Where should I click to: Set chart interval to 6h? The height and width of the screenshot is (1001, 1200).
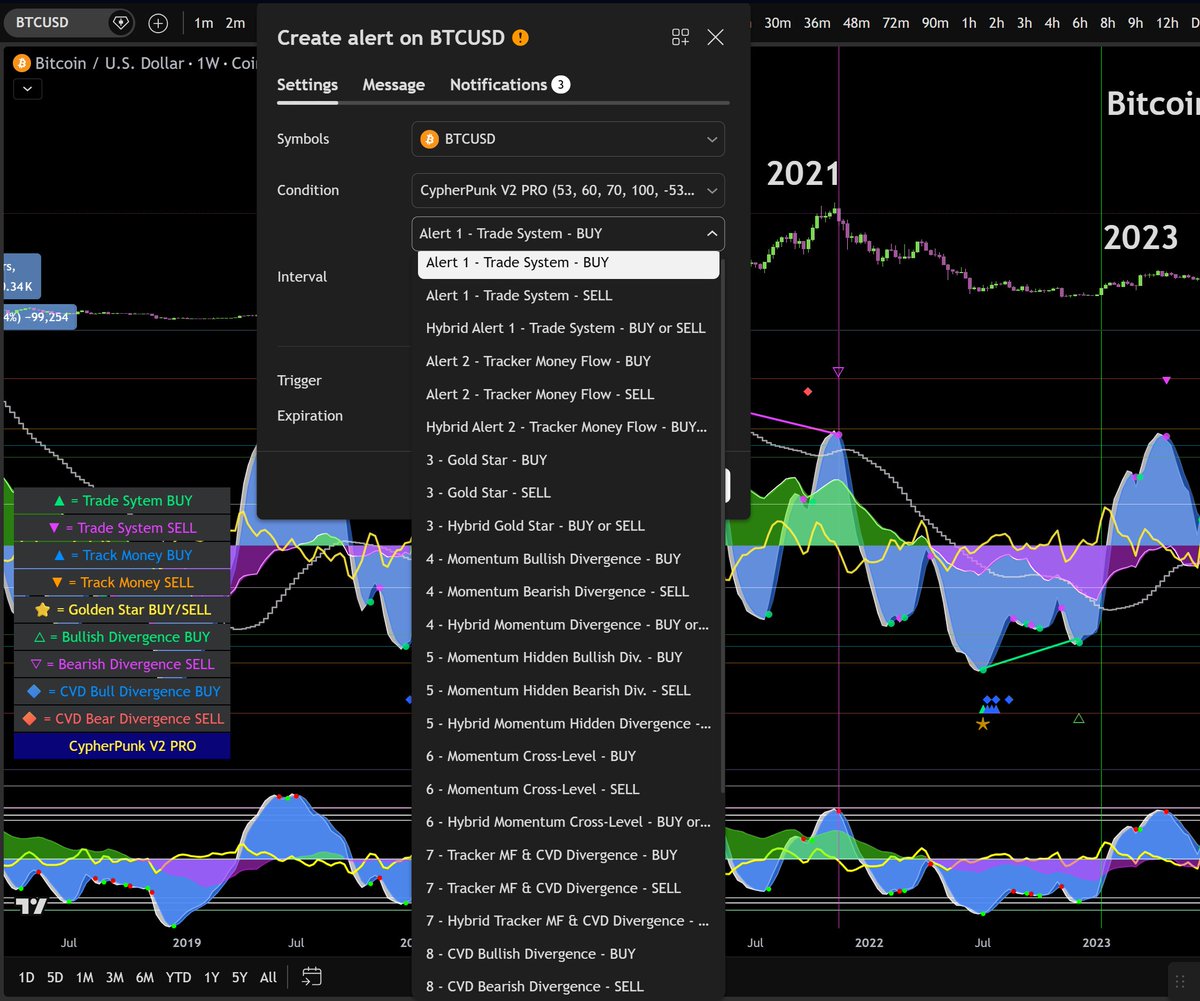click(1080, 23)
